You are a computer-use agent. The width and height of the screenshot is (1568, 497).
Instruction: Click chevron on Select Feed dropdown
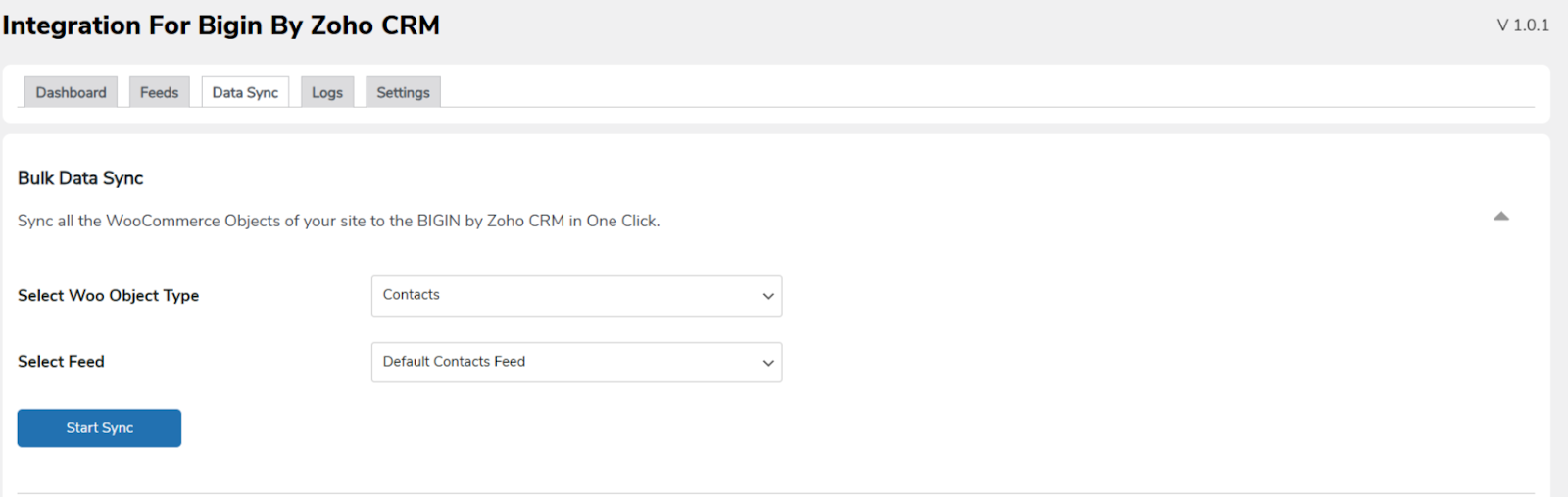tap(768, 363)
